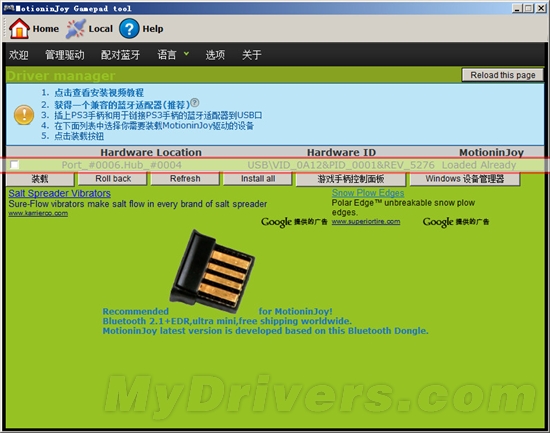Click the Local toolbar label
550x433 pixels.
(101, 29)
